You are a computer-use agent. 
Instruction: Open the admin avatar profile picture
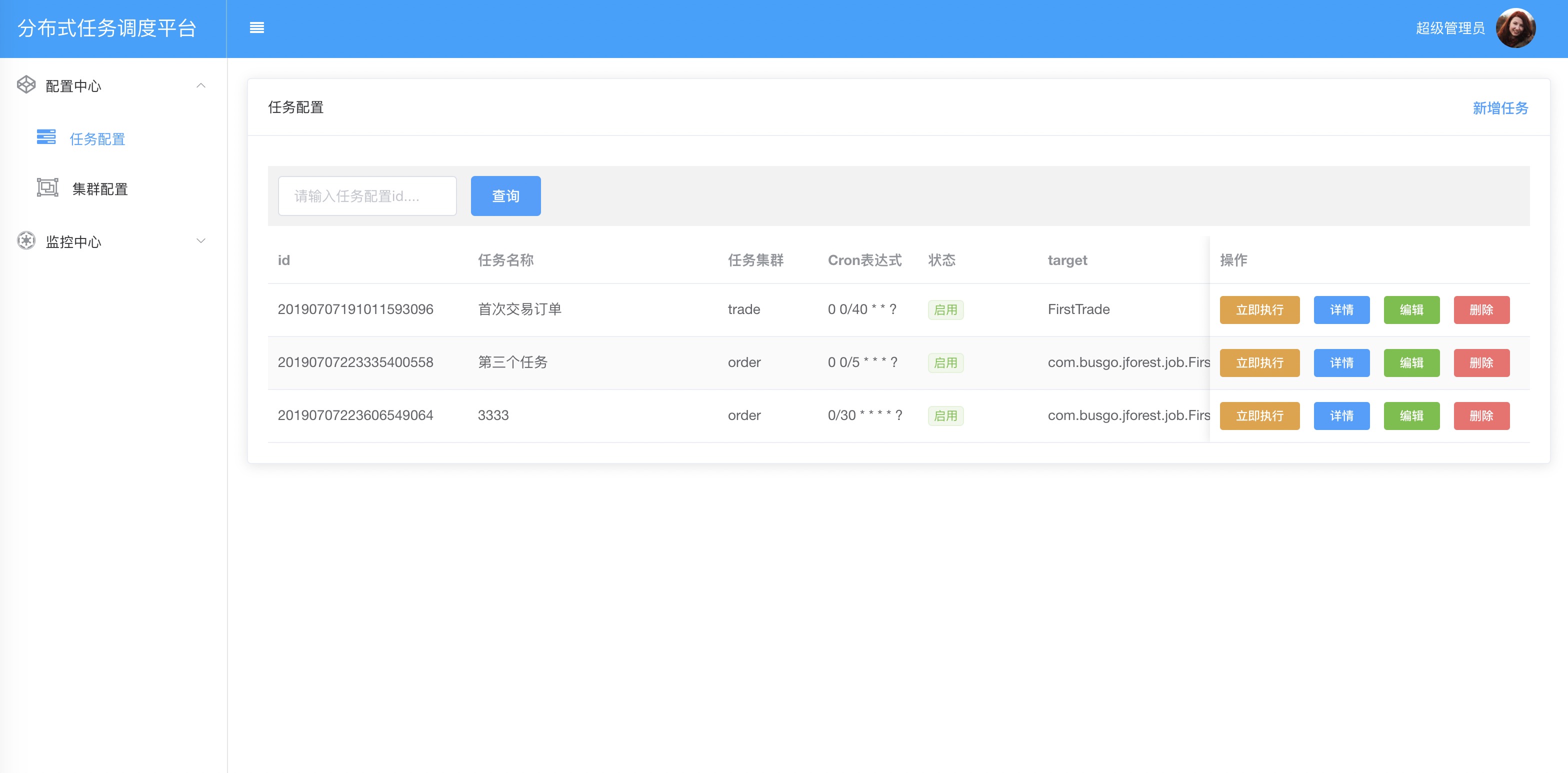[x=1515, y=28]
